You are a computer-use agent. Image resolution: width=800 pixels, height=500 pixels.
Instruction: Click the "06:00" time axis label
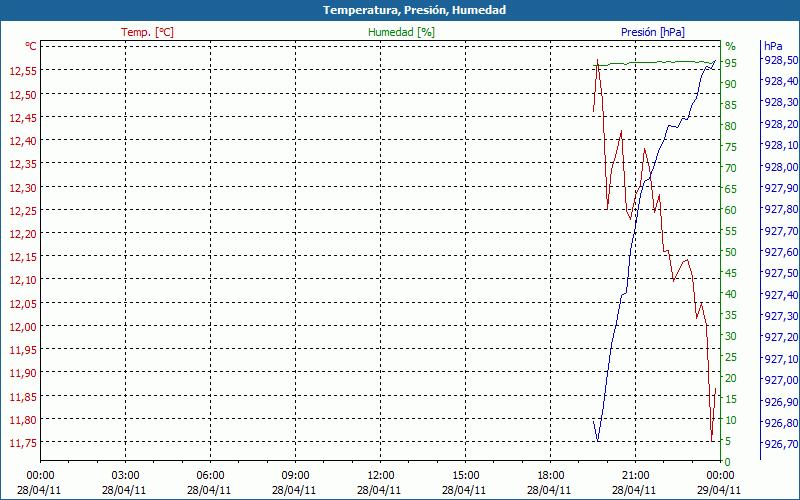coord(210,476)
